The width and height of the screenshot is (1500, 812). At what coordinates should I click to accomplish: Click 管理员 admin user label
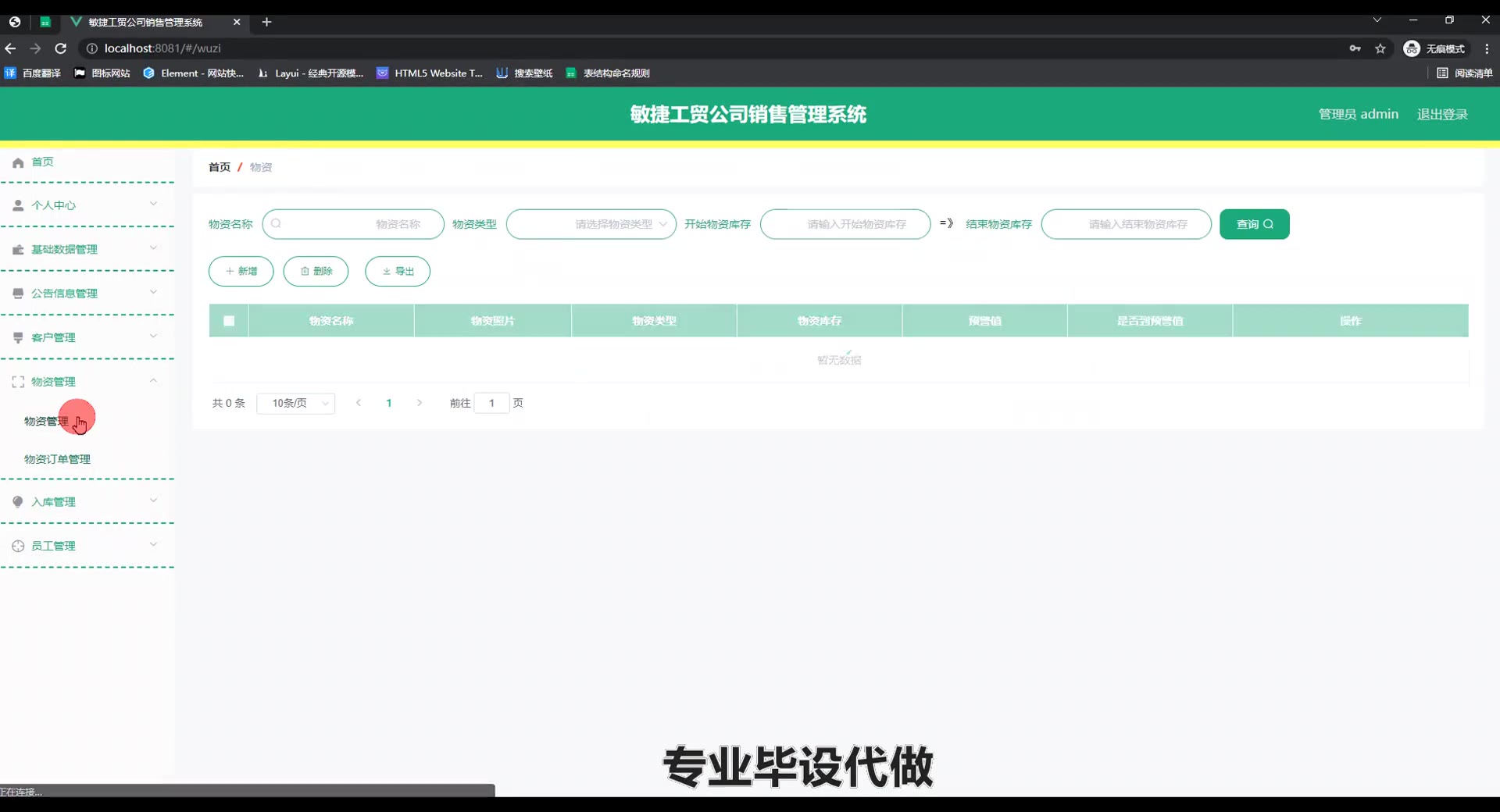point(1359,114)
